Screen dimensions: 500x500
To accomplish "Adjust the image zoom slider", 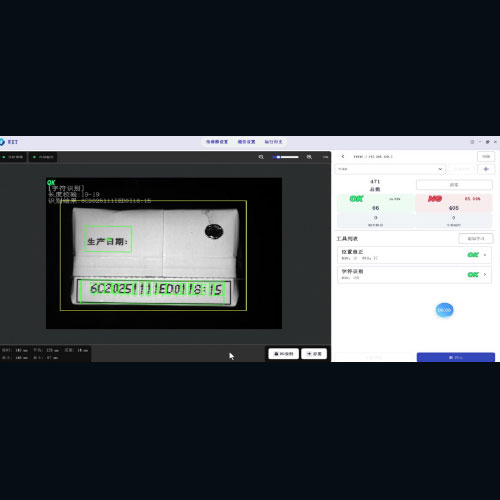I will click(285, 157).
